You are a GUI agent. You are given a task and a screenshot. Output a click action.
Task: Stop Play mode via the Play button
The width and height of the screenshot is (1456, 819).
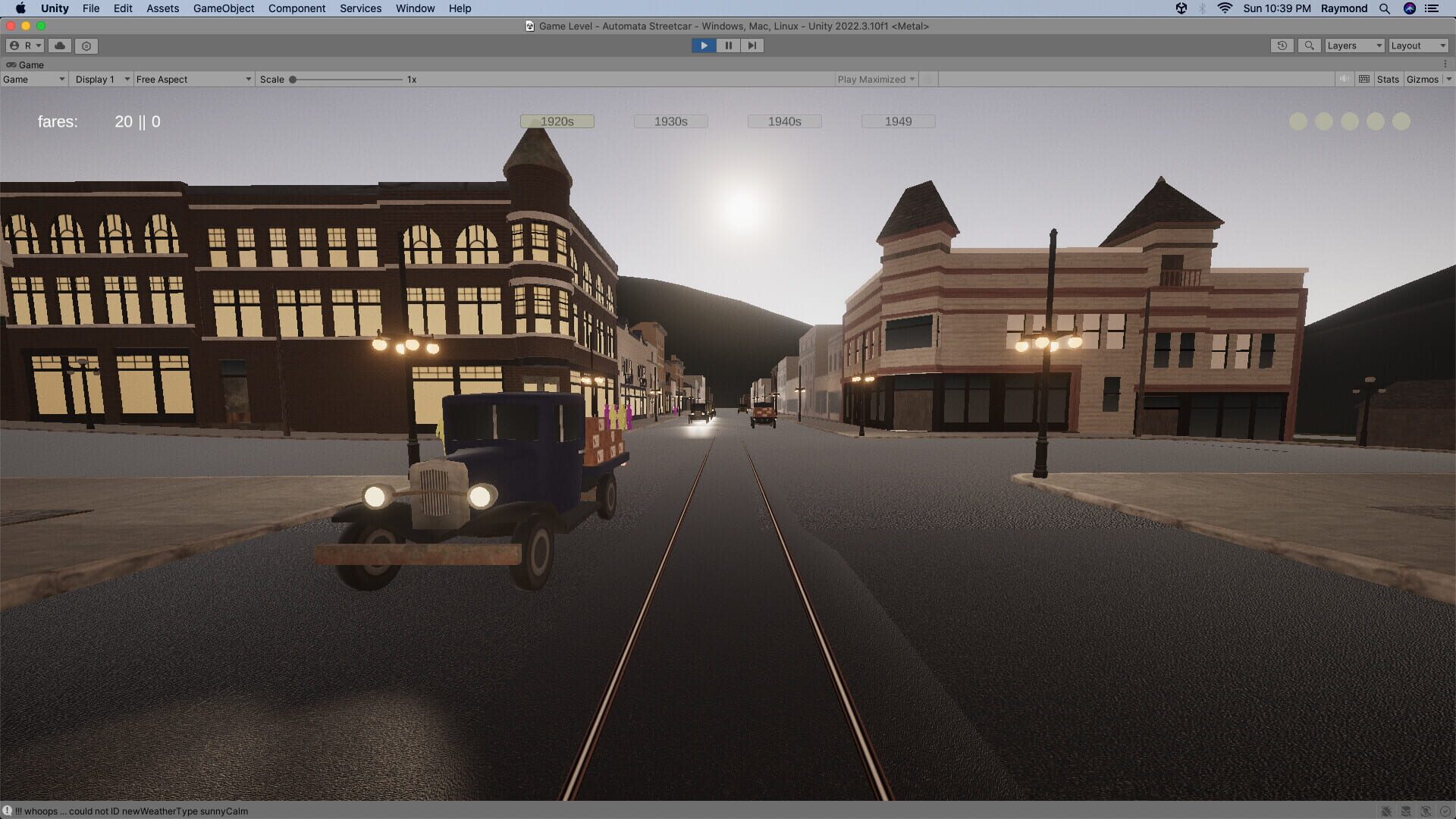[x=704, y=45]
